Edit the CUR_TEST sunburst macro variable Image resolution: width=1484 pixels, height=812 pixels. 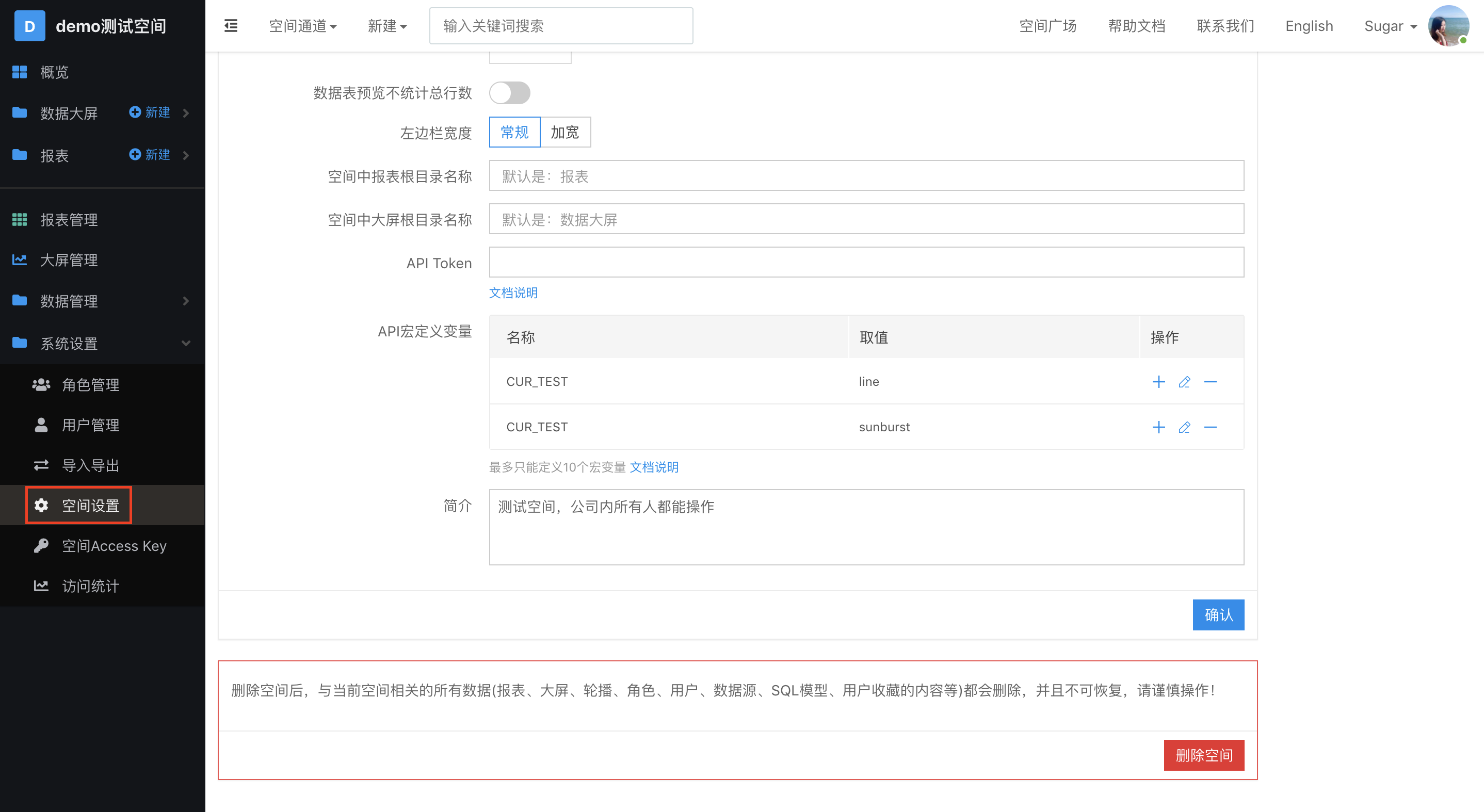coord(1184,427)
